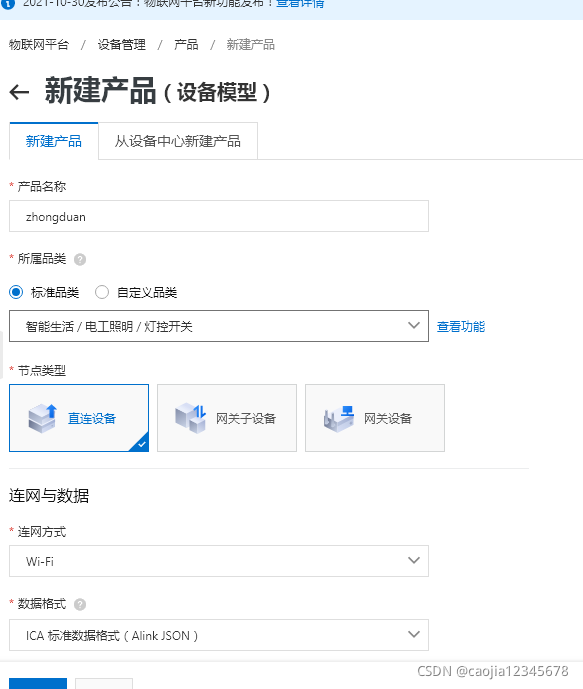Viewport: 583px width, 689px height.
Task: Switch to the 新建产品 tab
Action: (x=54, y=141)
